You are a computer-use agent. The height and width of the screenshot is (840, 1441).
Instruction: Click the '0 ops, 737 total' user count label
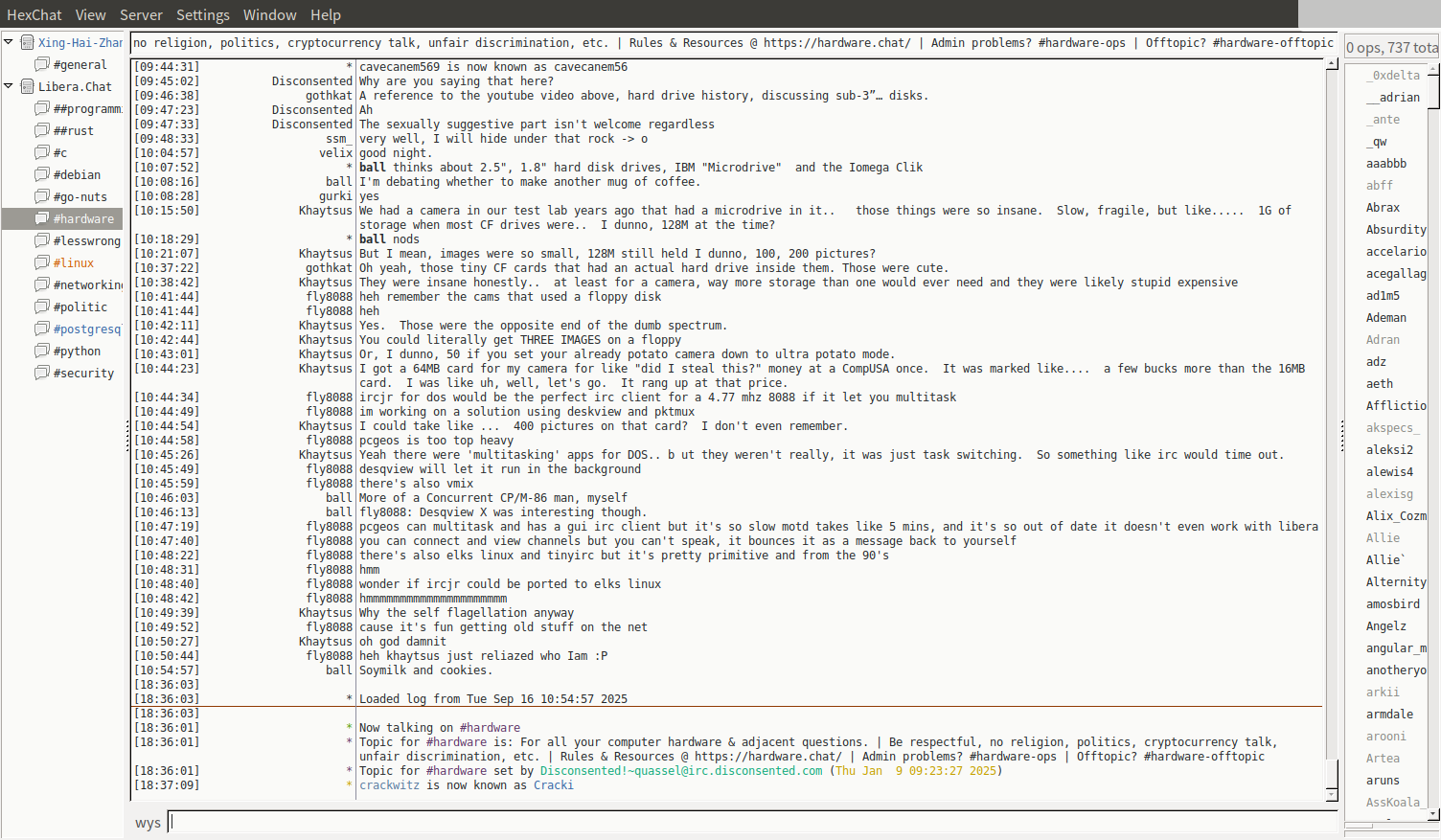coord(1392,47)
